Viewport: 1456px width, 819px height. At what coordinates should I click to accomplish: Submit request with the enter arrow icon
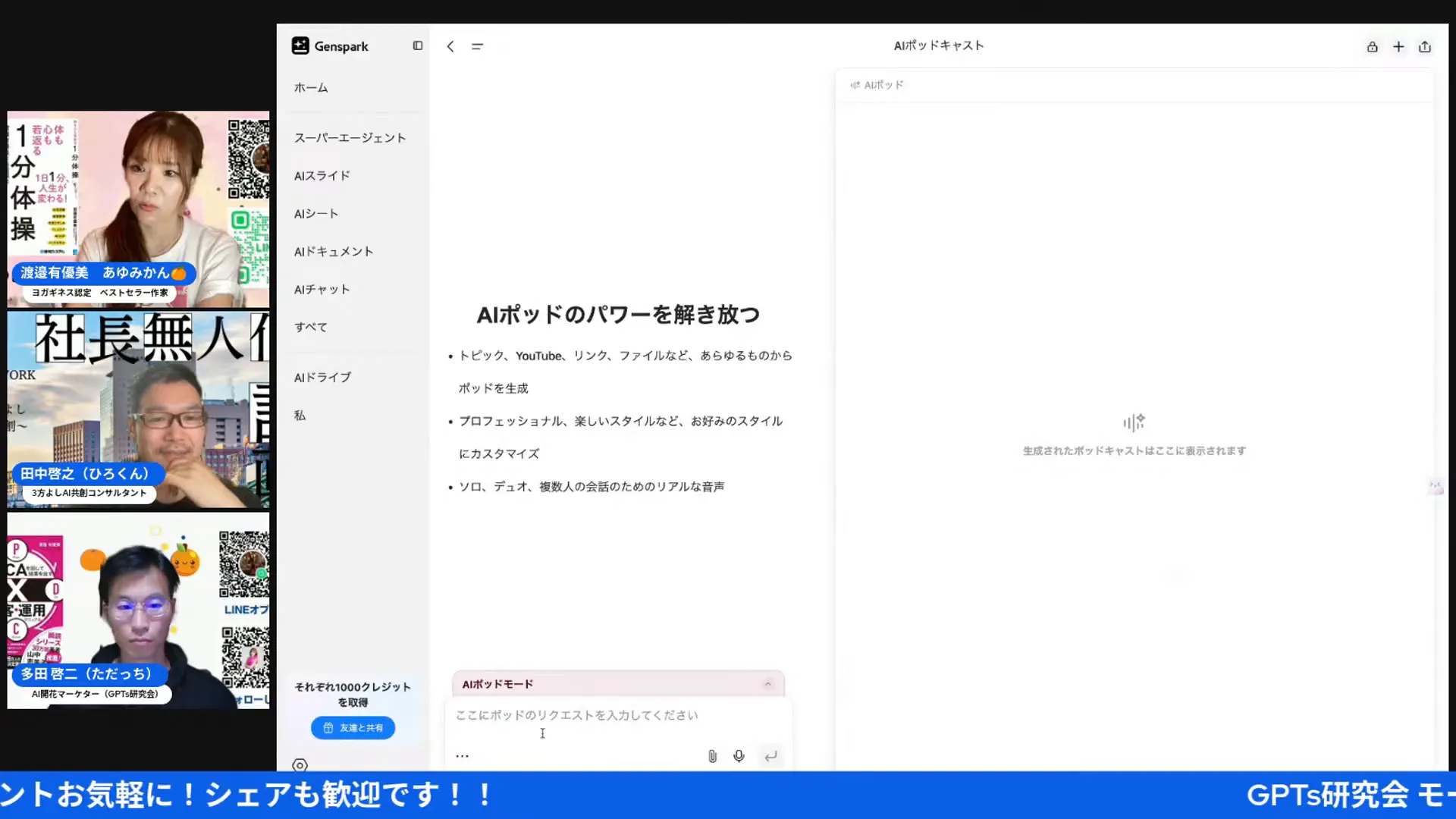770,756
